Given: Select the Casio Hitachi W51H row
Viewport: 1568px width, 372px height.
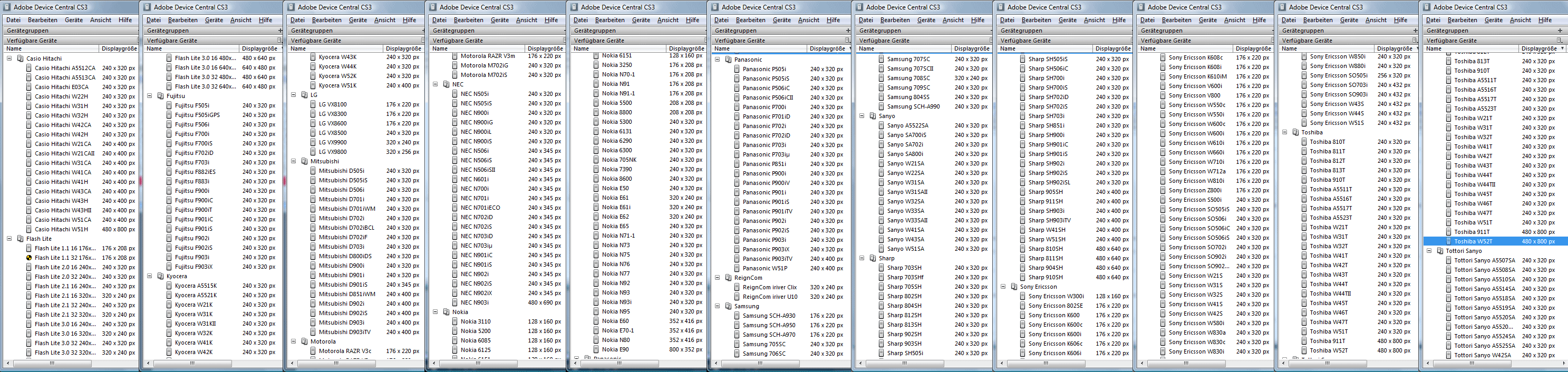Looking at the screenshot, I should tap(71, 229).
